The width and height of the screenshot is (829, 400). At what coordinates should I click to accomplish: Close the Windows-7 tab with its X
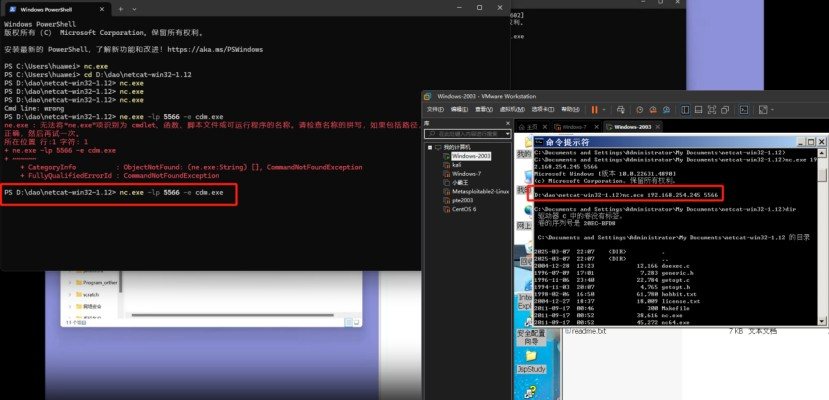pos(596,127)
